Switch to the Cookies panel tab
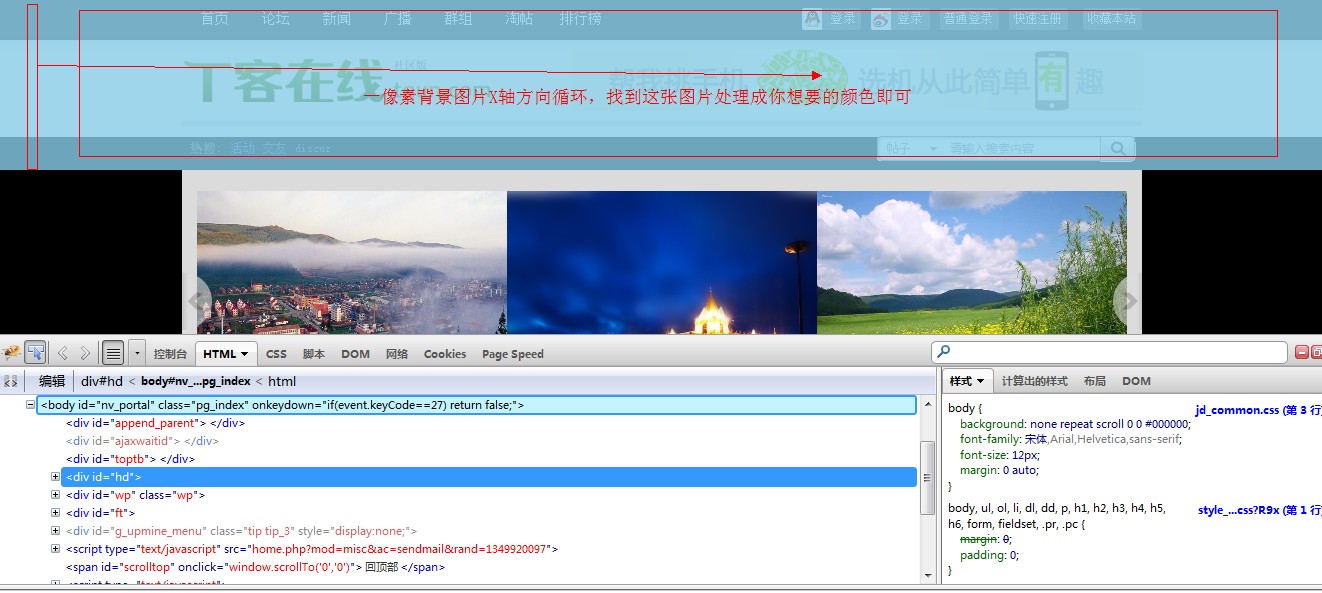The width and height of the screenshot is (1322, 593). pos(445,354)
